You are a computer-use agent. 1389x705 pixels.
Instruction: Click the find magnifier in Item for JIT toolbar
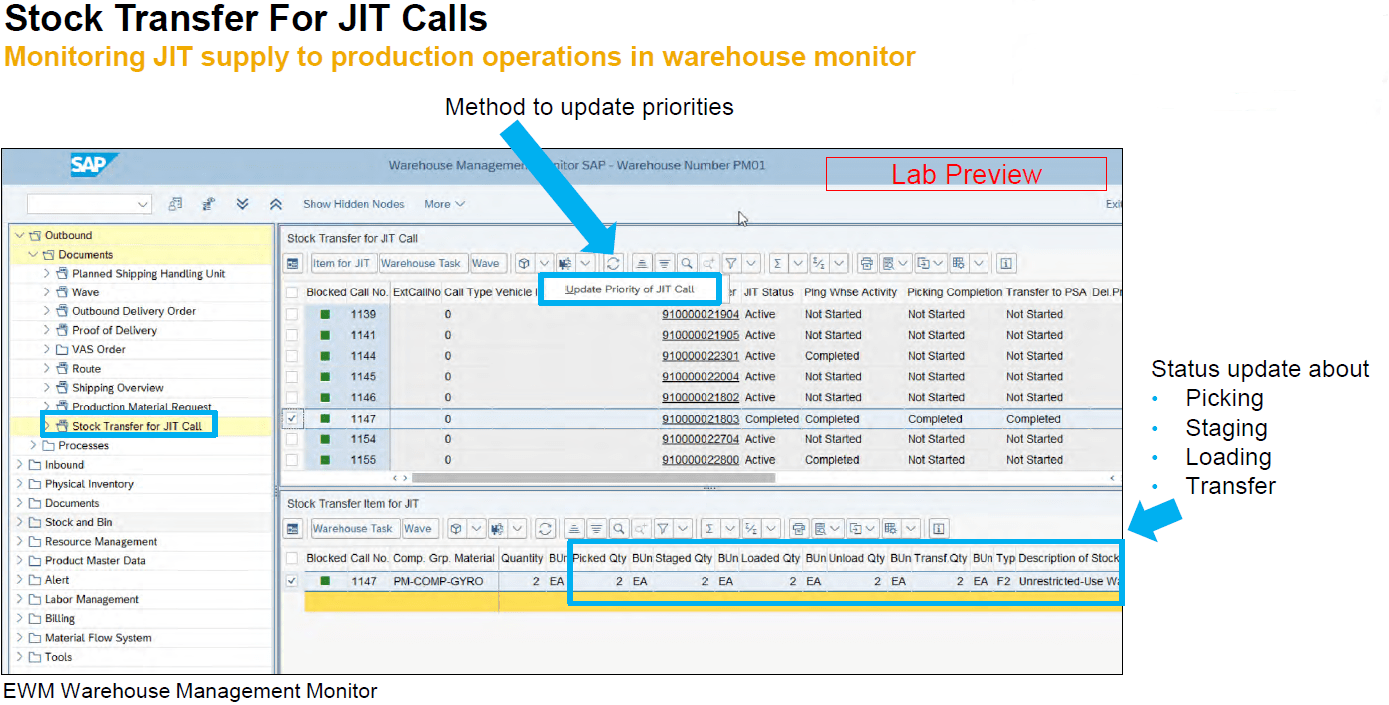coord(618,528)
